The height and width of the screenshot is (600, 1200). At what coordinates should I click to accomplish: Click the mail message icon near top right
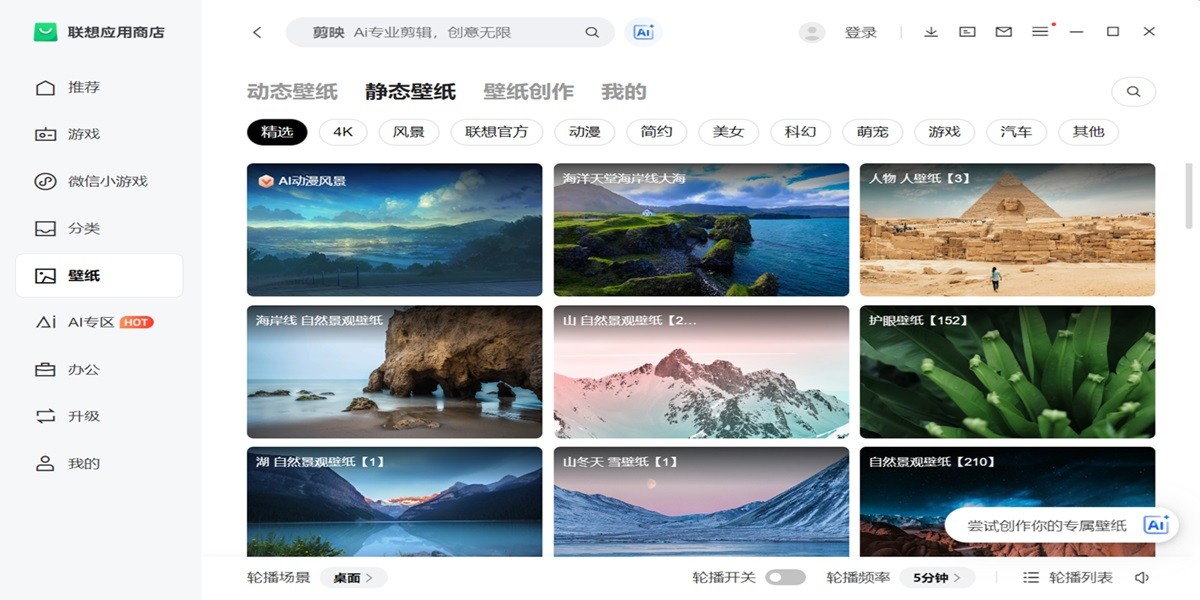coord(1003,31)
